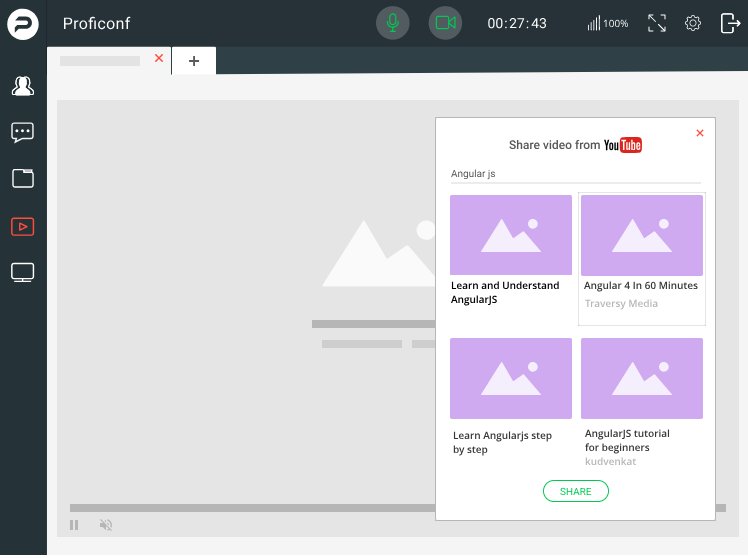Leave the conference with exit icon

tap(730, 23)
